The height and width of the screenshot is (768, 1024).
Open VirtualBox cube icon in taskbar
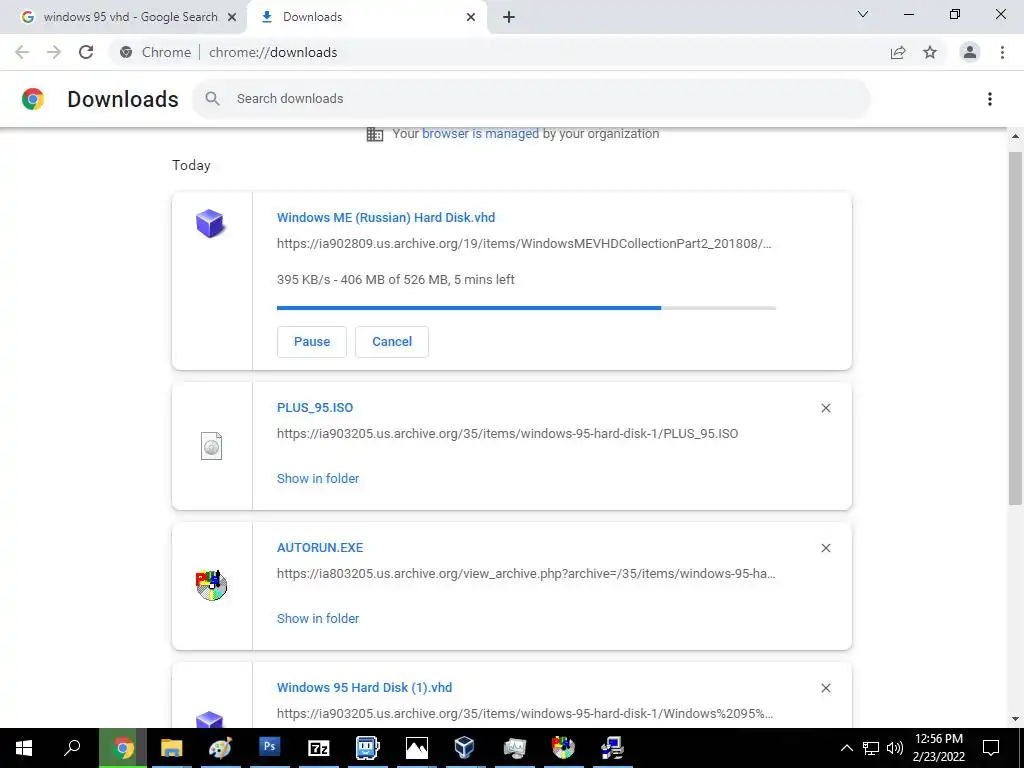point(465,748)
